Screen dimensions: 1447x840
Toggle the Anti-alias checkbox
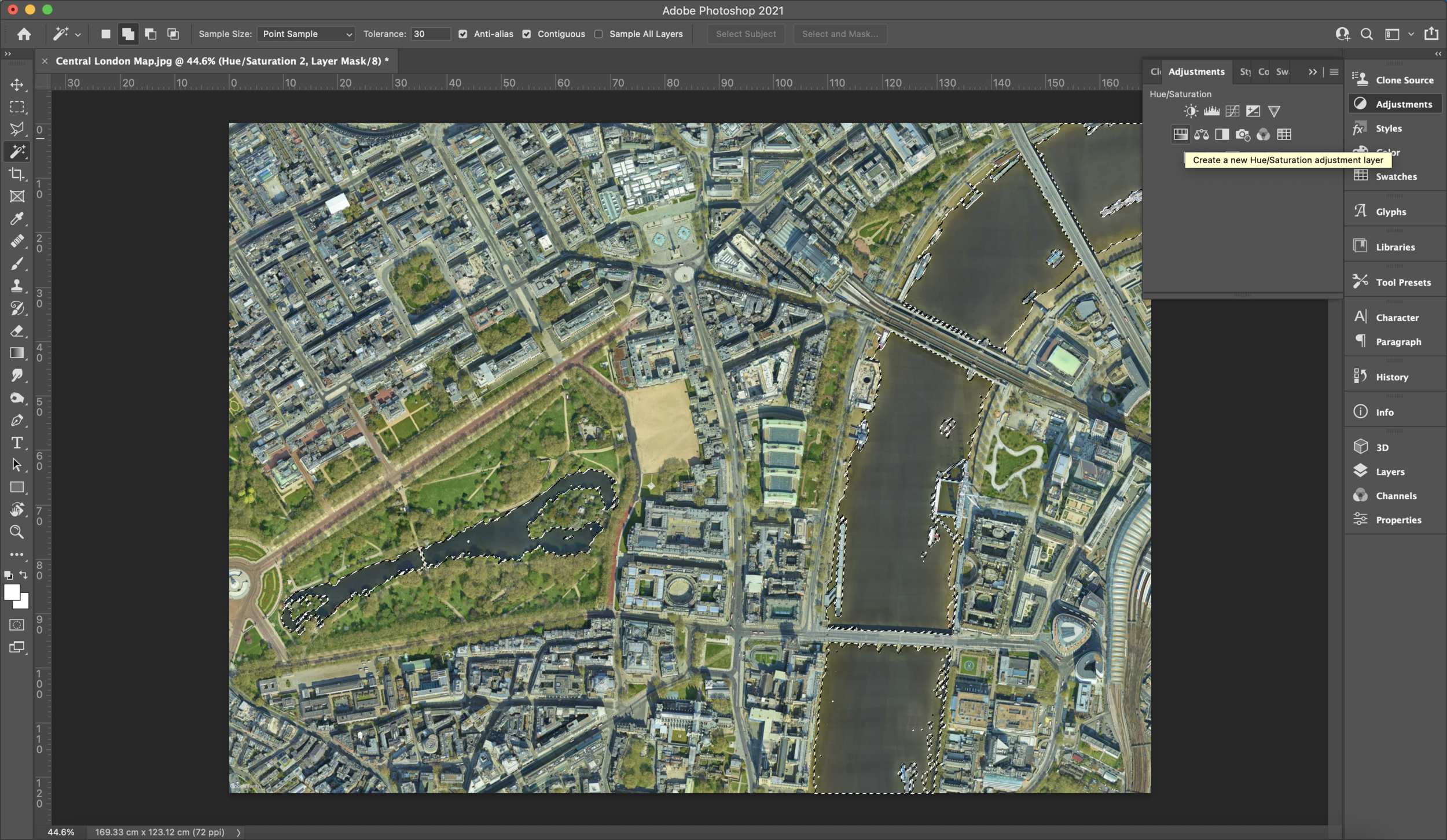pos(463,34)
